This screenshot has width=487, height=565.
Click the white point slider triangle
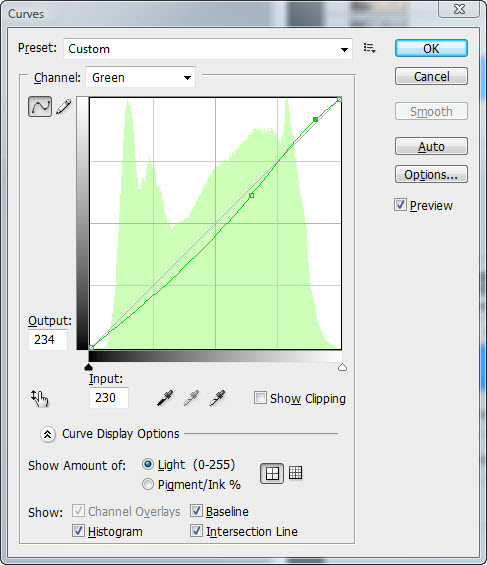coord(342,367)
